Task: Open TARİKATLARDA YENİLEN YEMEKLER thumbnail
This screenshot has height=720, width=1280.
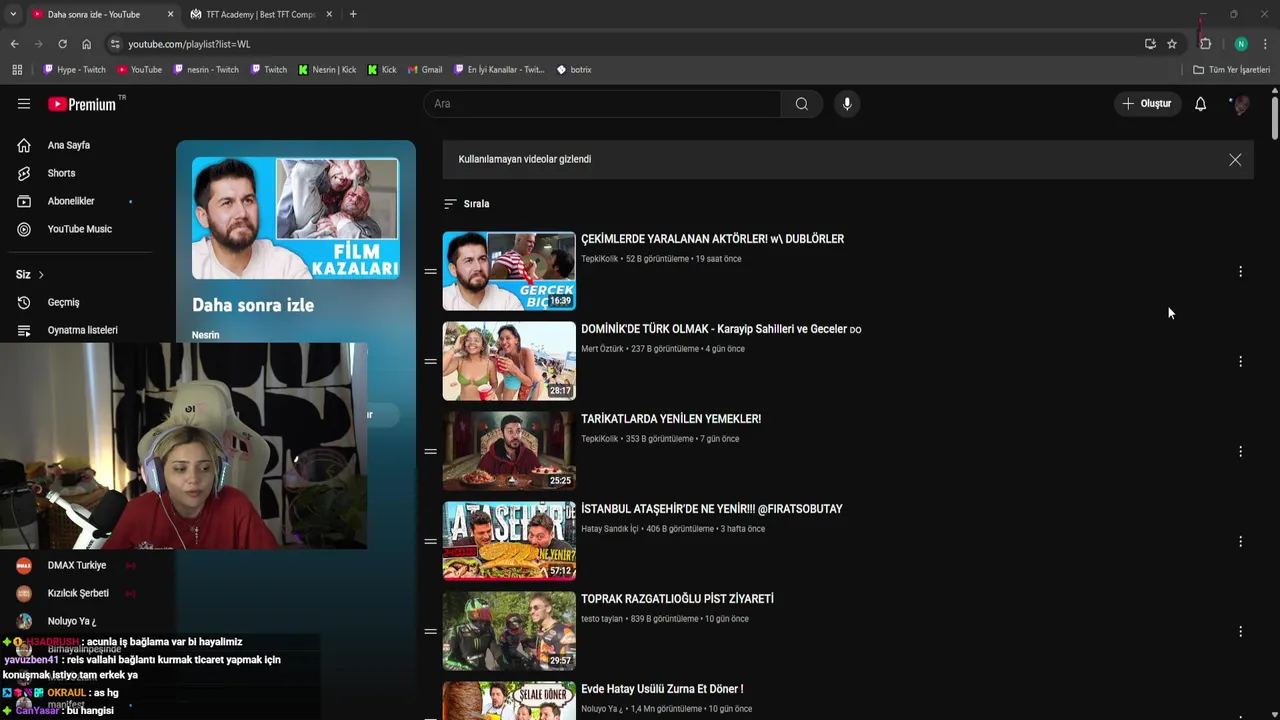Action: coord(509,451)
